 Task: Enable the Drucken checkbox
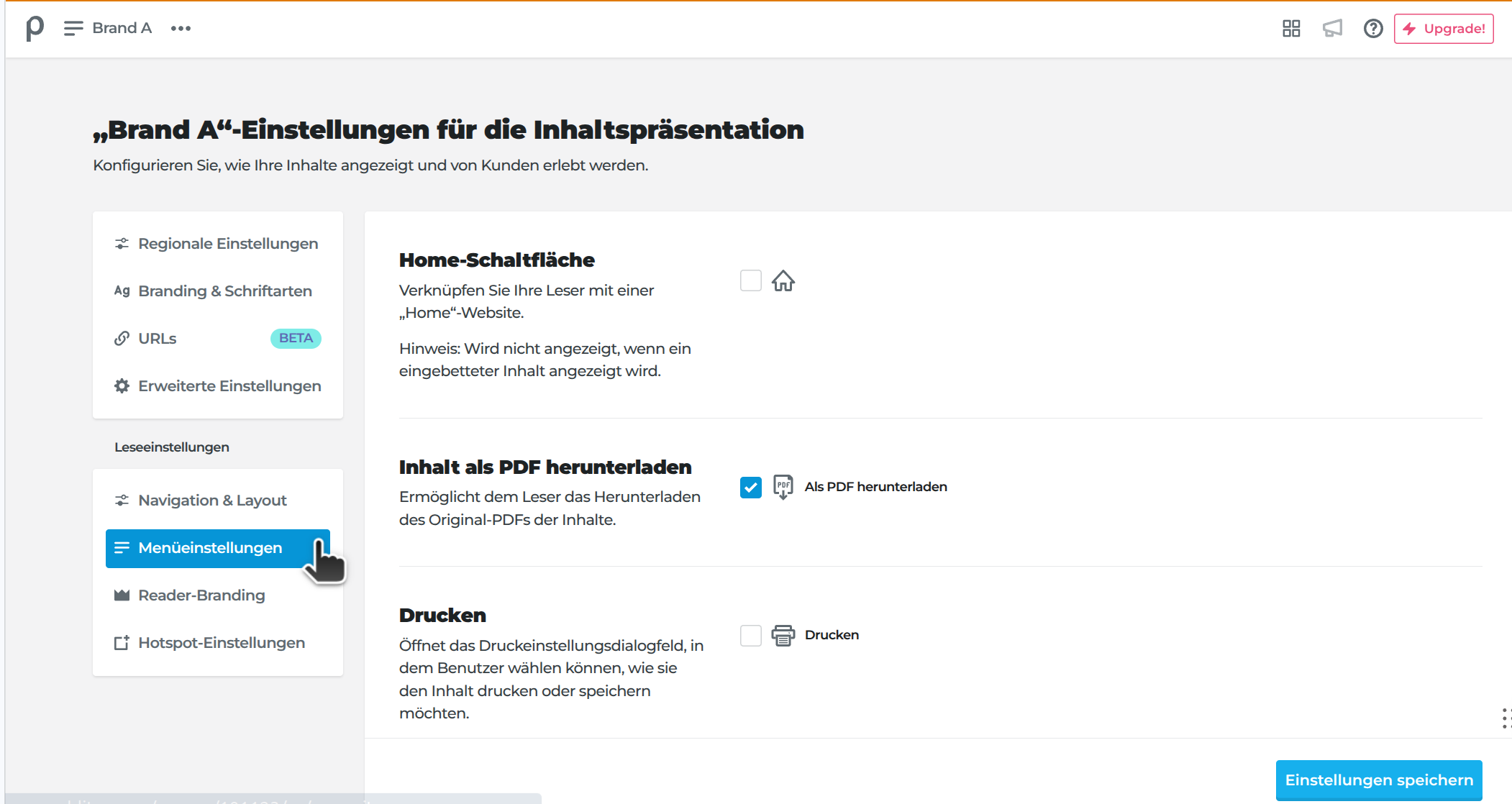[x=750, y=636]
